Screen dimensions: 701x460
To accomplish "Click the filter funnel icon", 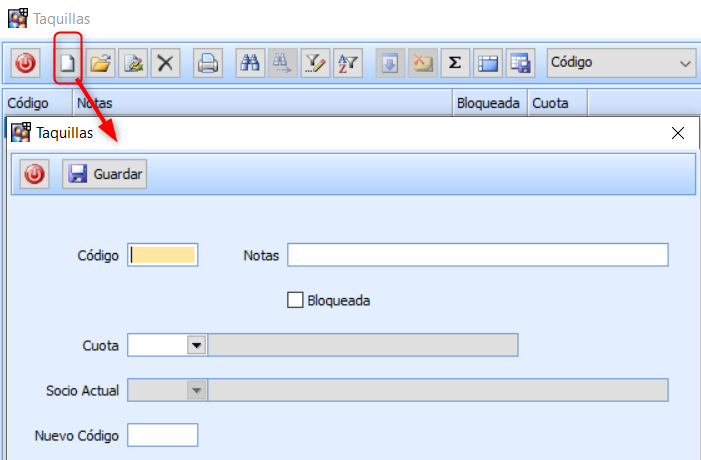I will point(315,64).
